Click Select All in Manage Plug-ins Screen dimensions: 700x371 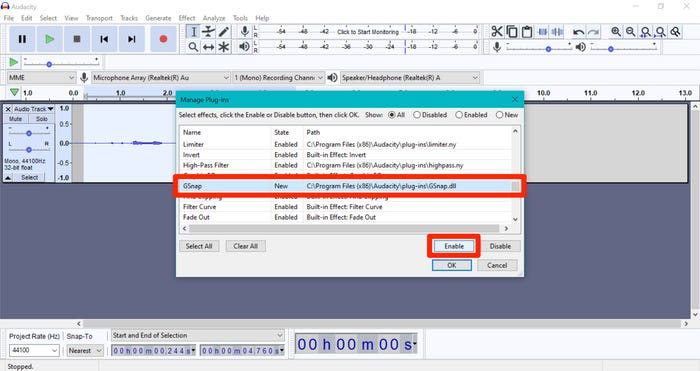(x=199, y=246)
